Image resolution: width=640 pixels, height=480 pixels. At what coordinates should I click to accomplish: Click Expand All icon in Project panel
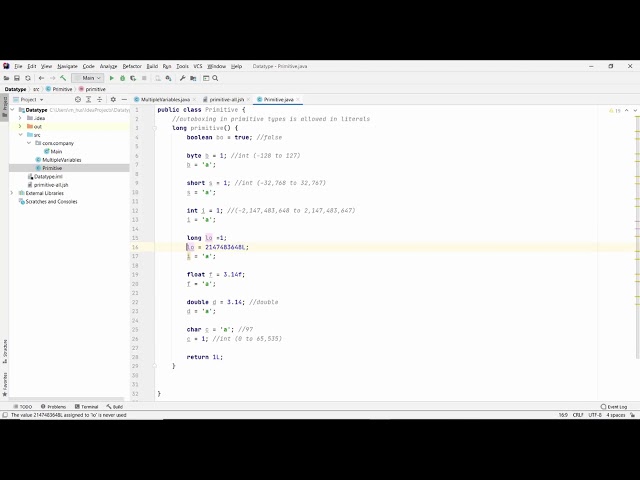[x=89, y=99]
